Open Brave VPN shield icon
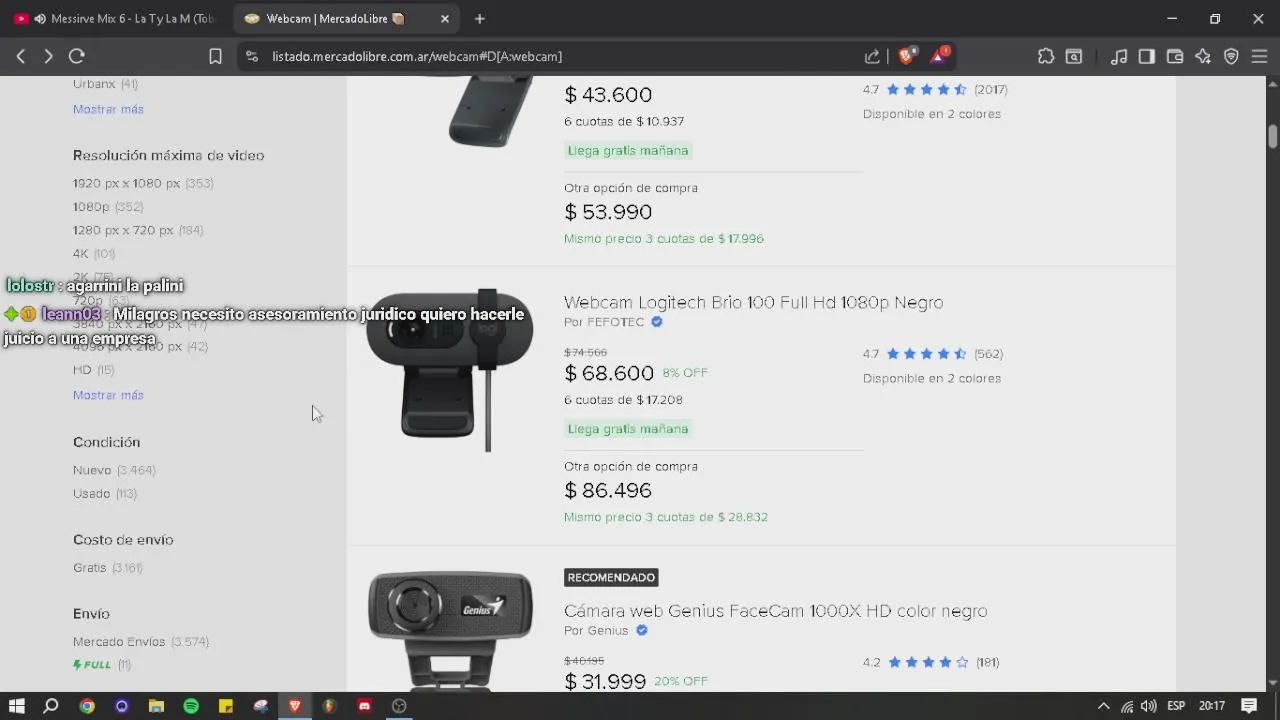Viewport: 1280px width, 720px height. point(1231,56)
